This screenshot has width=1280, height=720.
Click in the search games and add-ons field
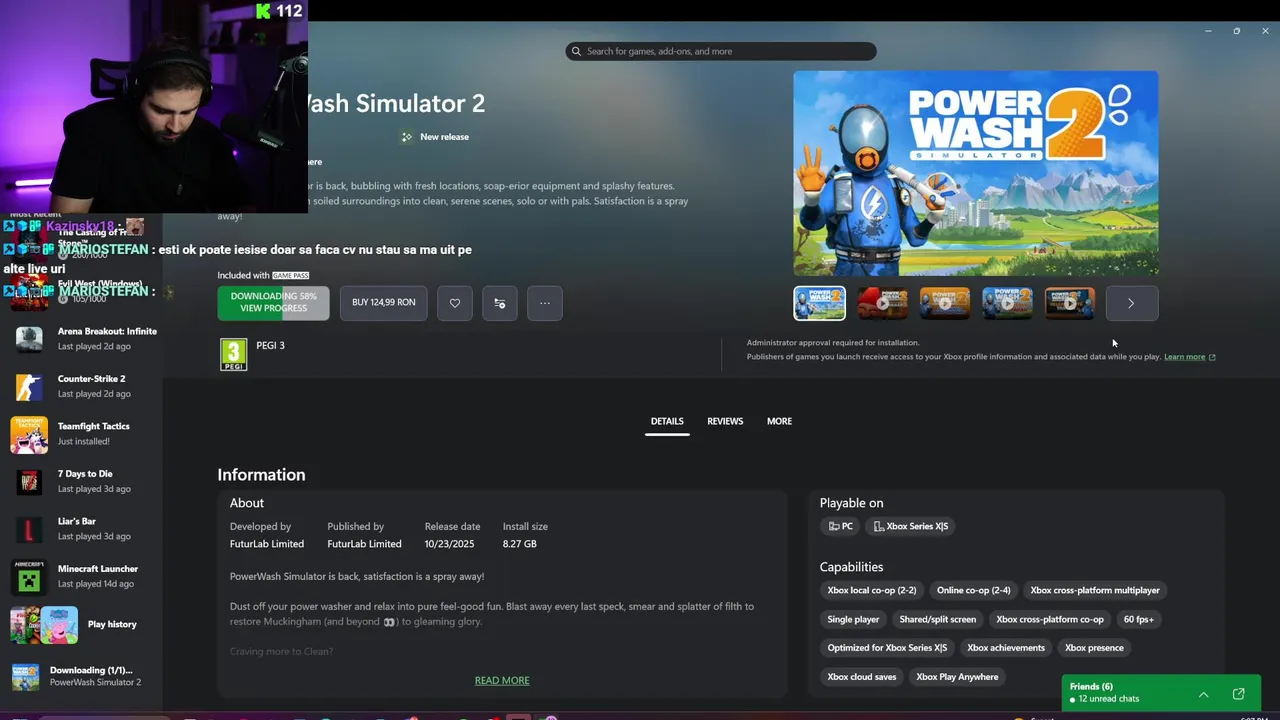(720, 51)
